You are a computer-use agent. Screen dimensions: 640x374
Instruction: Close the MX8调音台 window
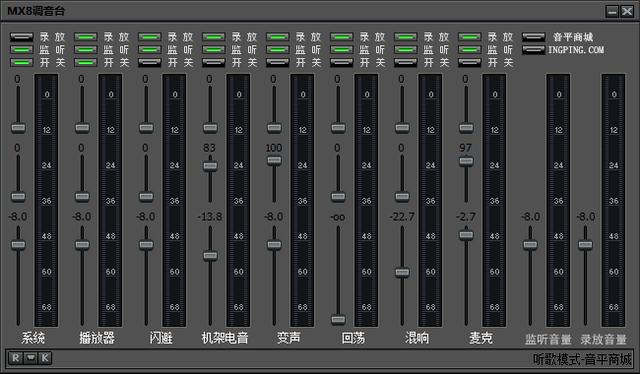[627, 11]
